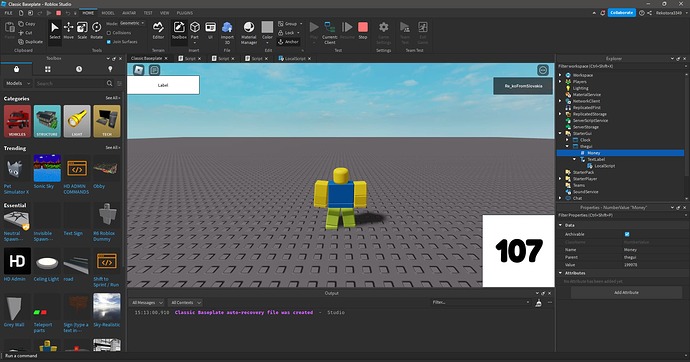Open the Lock dropdown arrow
This screenshot has width=690, height=362.
tap(298, 33)
